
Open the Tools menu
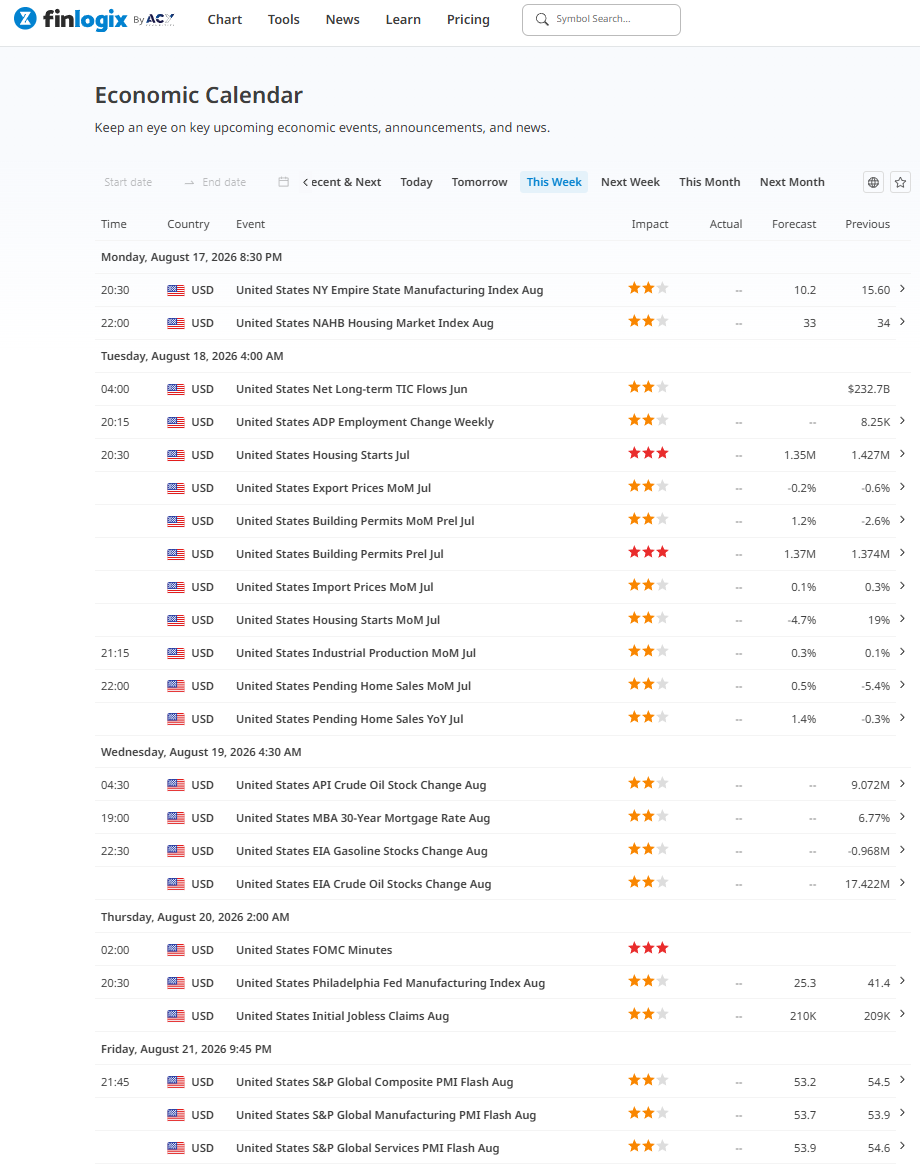(x=283, y=19)
